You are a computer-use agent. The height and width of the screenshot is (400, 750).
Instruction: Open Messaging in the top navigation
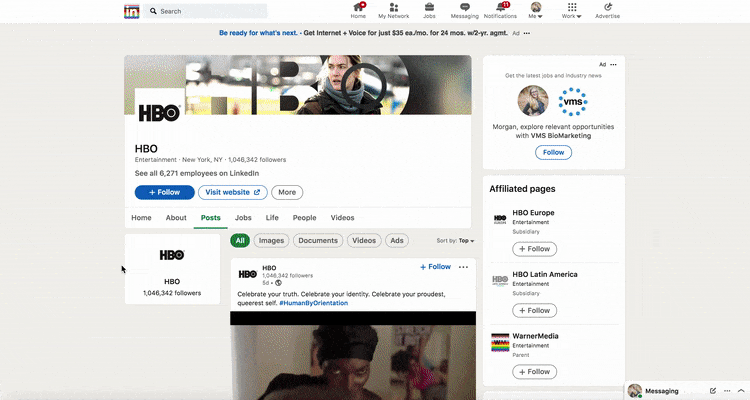pyautogui.click(x=464, y=11)
